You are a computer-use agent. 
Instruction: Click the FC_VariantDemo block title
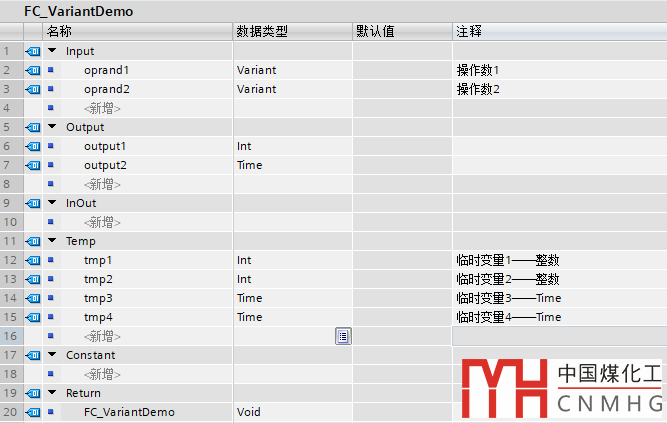(x=79, y=11)
